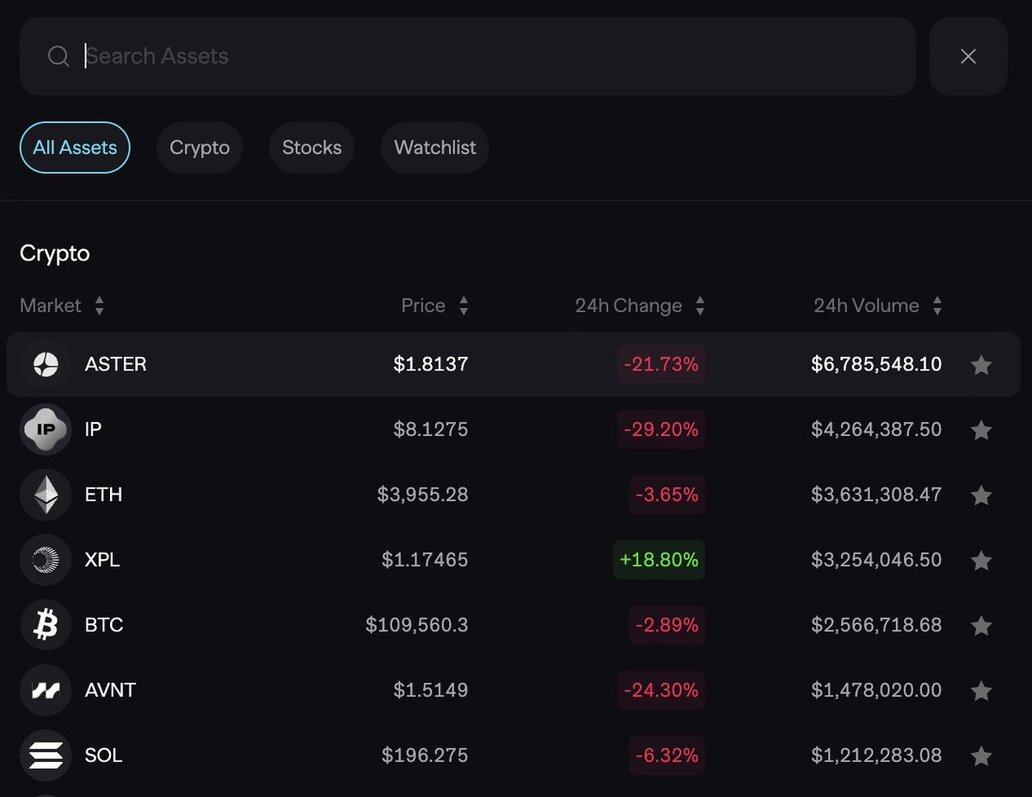
Task: Click AVNT price $1.5149
Action: [x=430, y=690]
